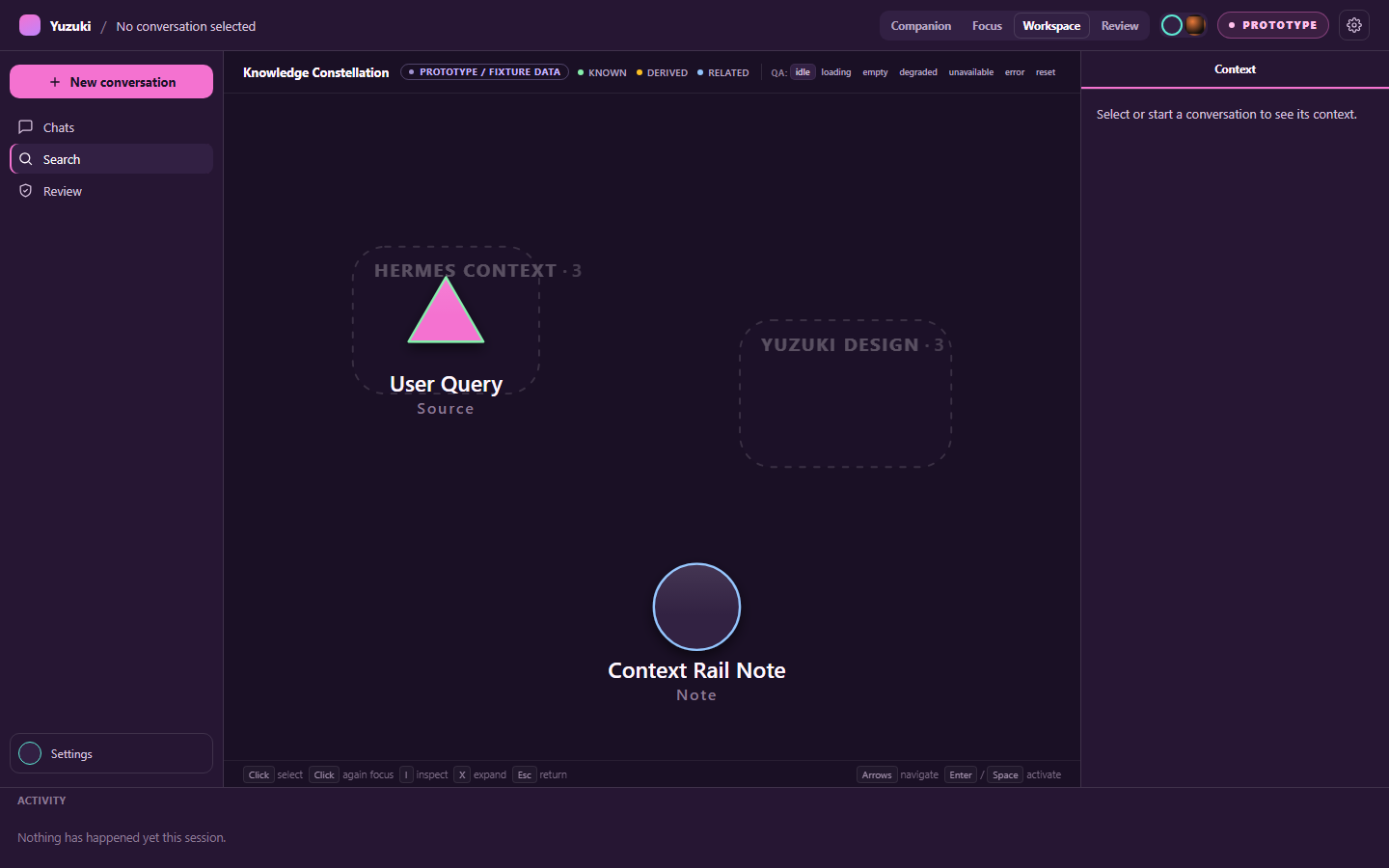1389x868 pixels.
Task: Click the Esc return key hint
Action: click(540, 774)
